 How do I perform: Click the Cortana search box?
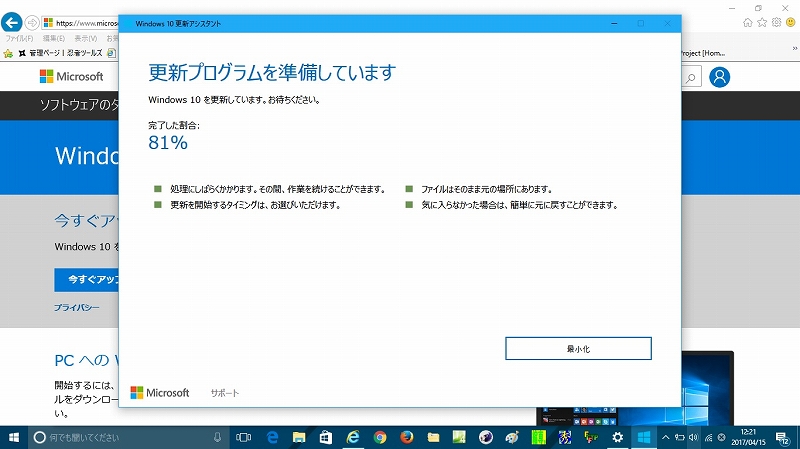tap(128, 437)
